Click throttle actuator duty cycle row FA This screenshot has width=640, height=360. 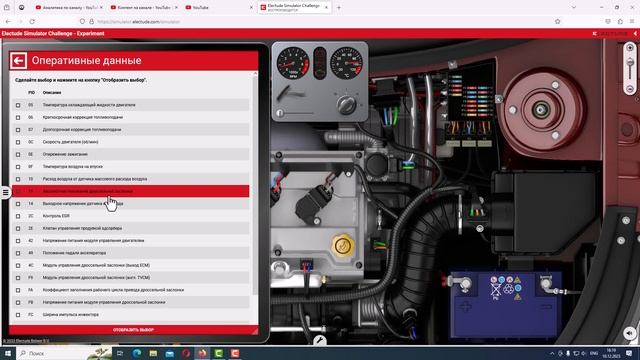[131, 290]
